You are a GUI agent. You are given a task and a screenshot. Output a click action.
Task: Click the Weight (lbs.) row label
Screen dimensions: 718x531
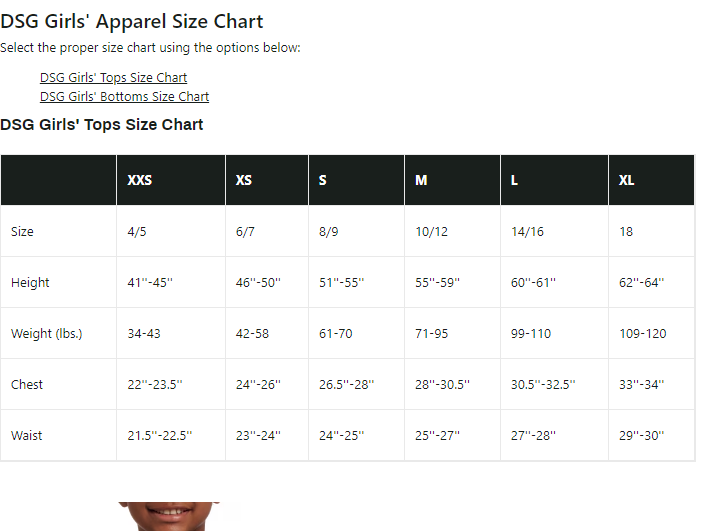(46, 333)
